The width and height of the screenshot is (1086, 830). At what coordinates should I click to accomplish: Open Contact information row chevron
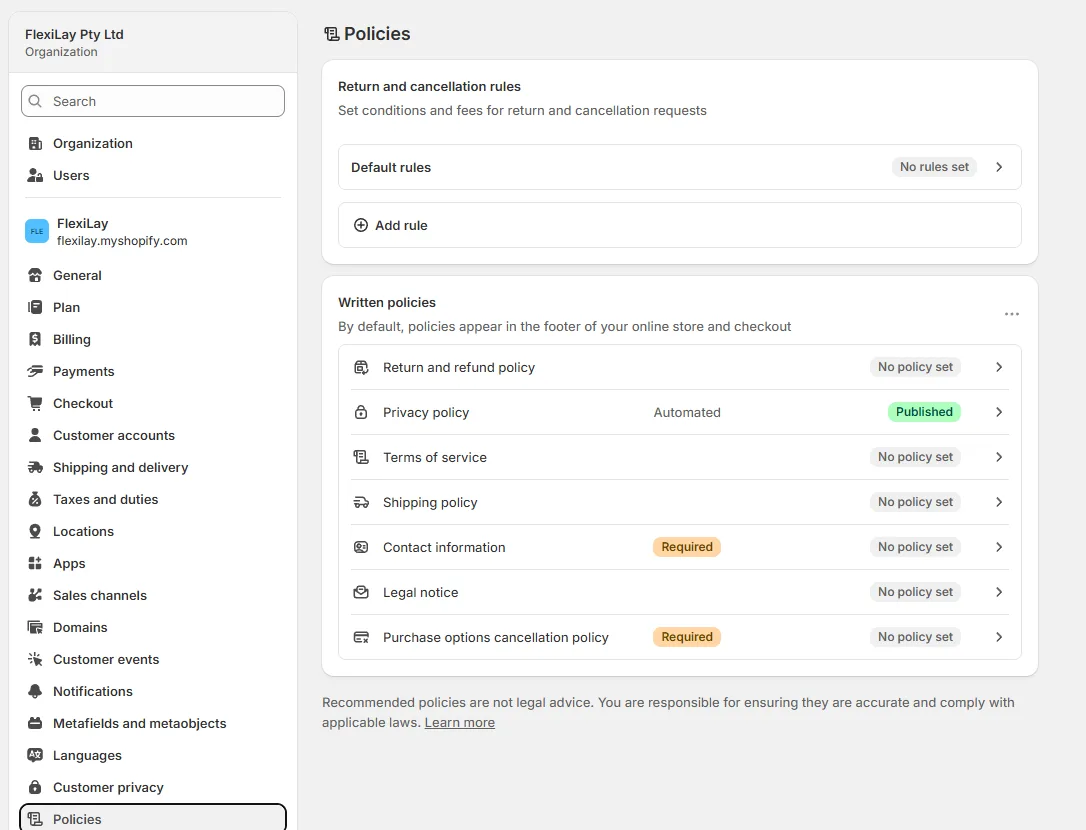point(999,547)
